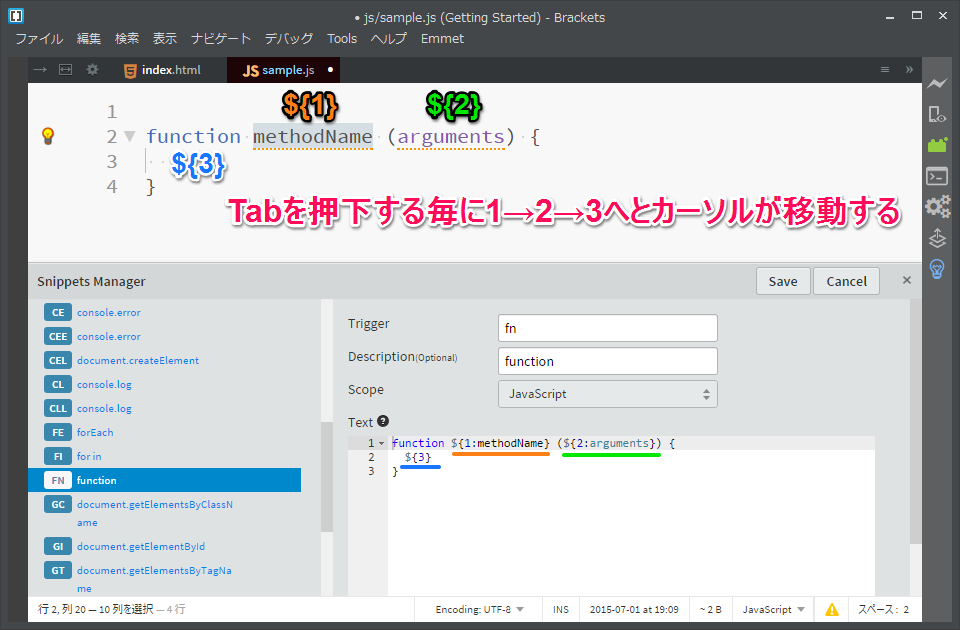The height and width of the screenshot is (630, 960).
Task: Click Cancel in Snippets Manager
Action: click(847, 281)
